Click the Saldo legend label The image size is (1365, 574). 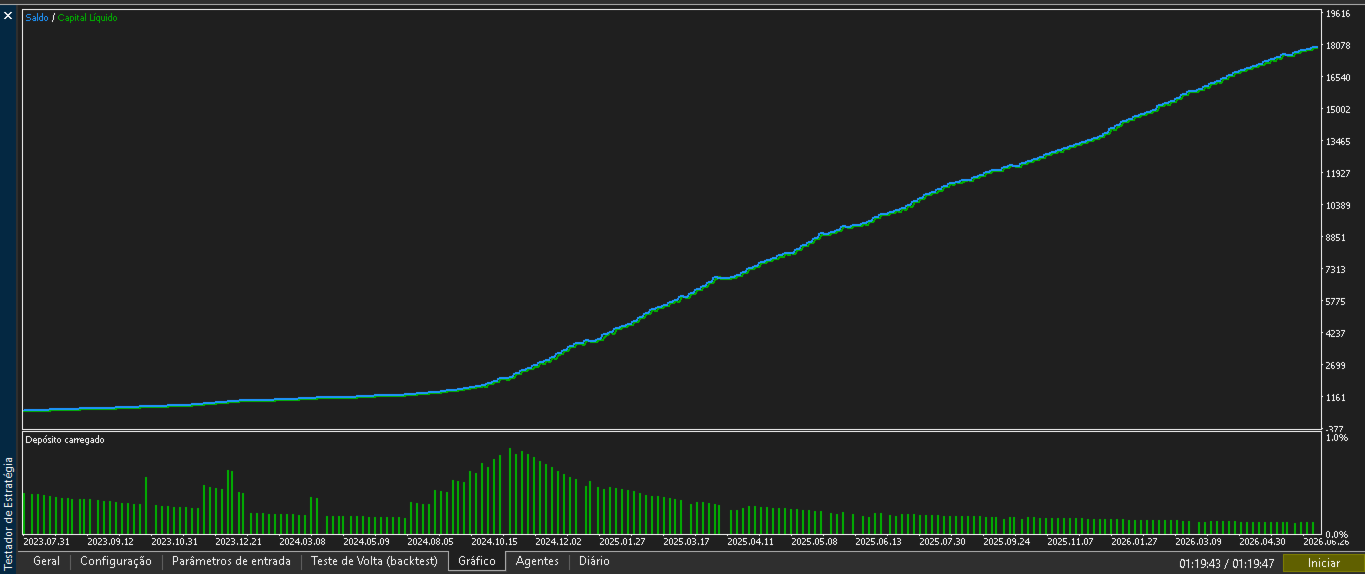pyautogui.click(x=36, y=18)
